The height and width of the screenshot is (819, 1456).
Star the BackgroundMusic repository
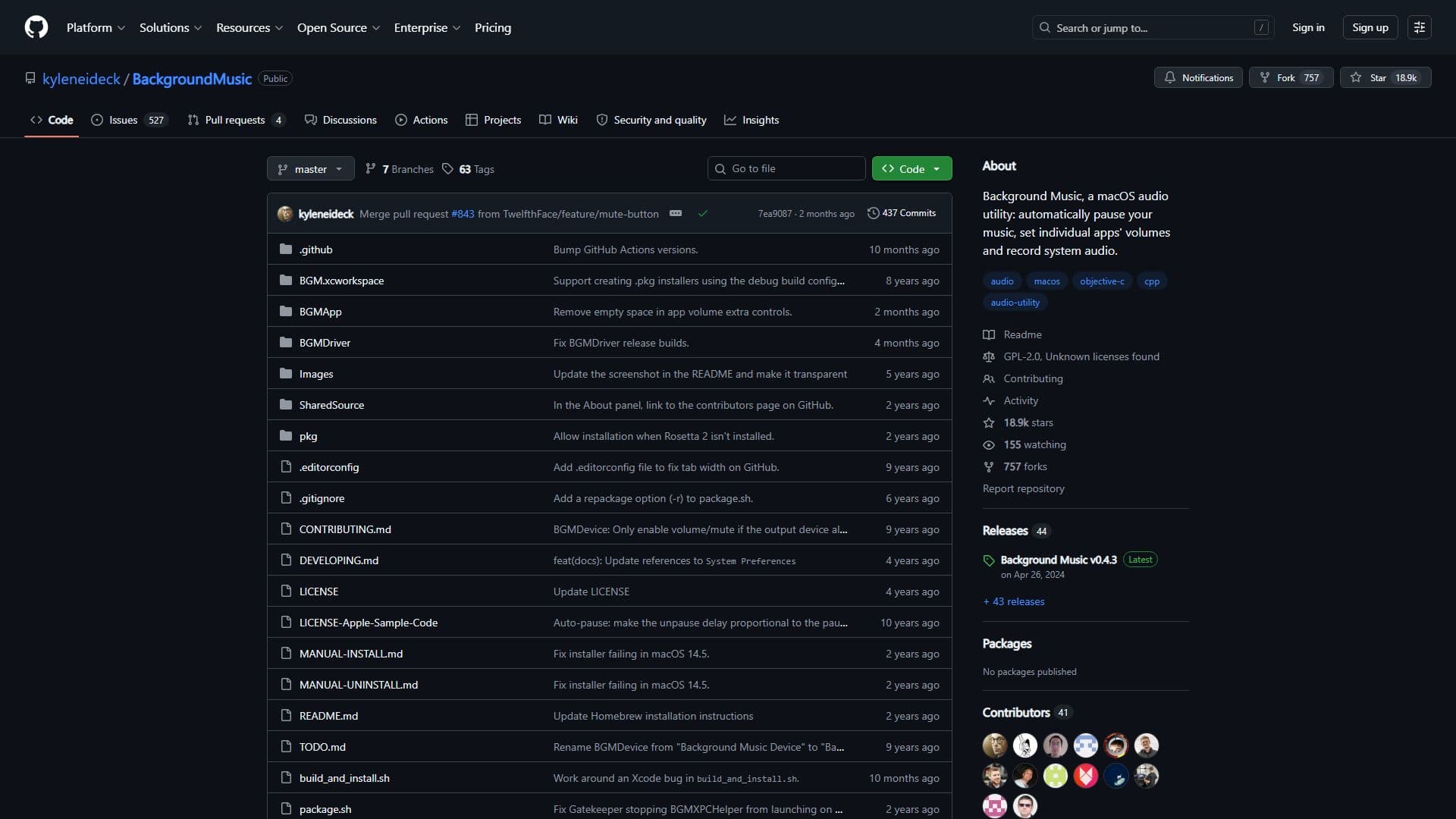(1385, 77)
